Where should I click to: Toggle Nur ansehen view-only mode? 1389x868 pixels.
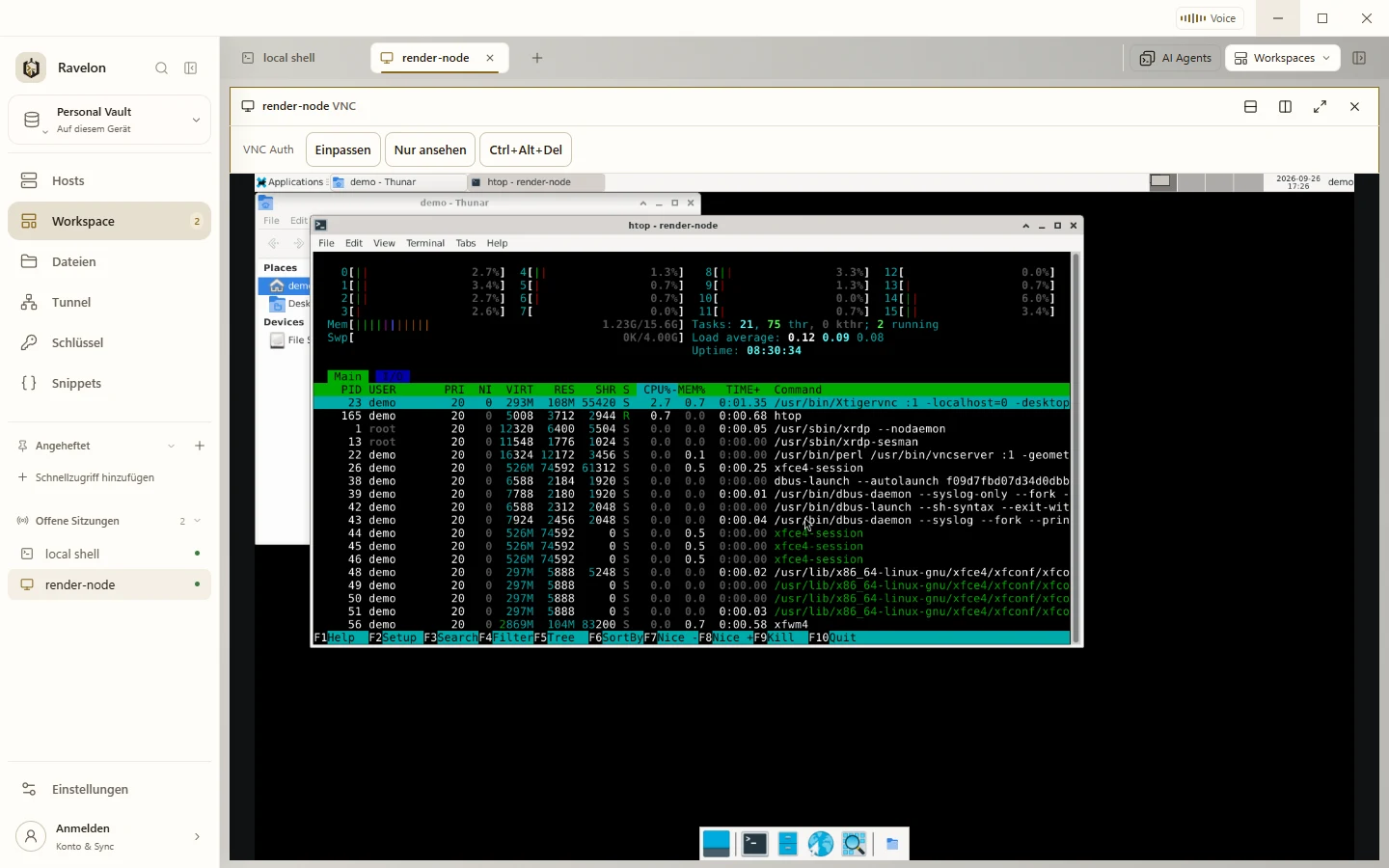click(430, 149)
